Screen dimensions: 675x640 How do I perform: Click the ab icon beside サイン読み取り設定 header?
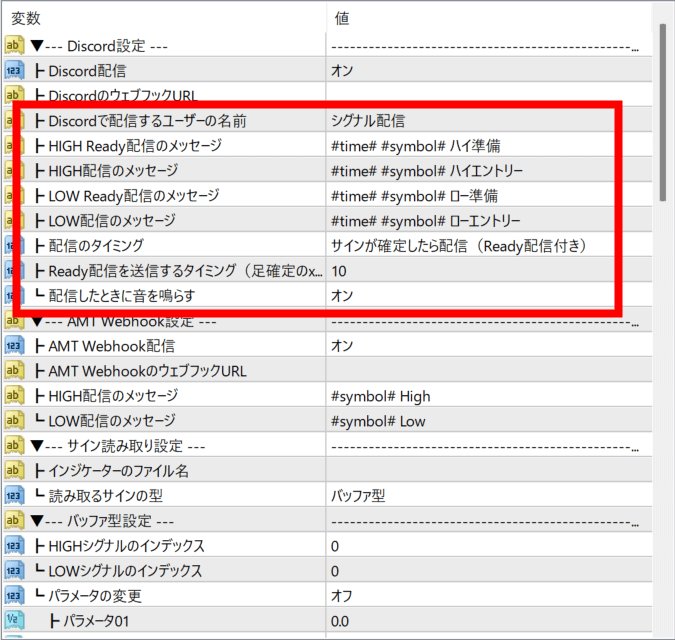[x=14, y=445]
